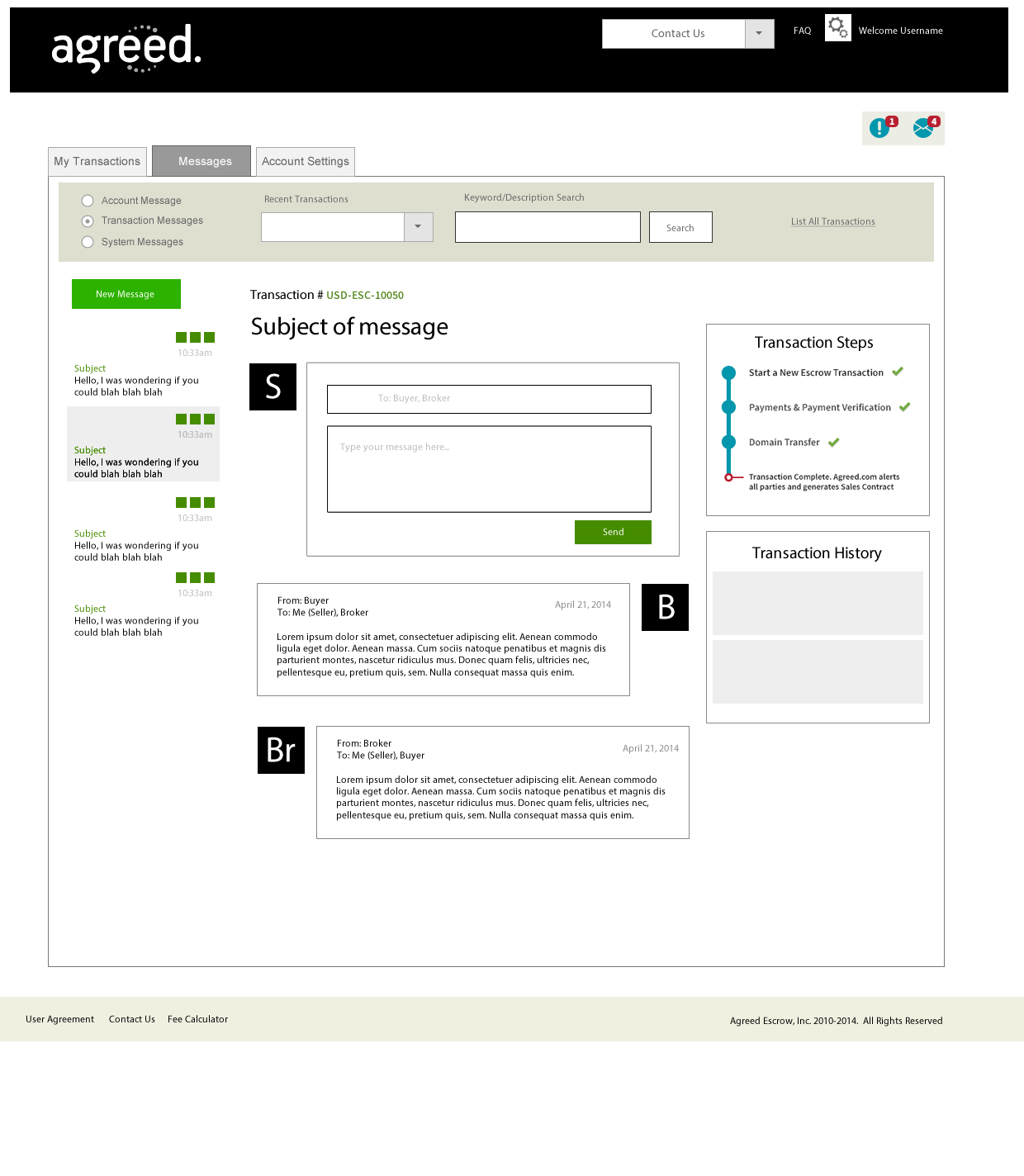Select the System Messages radio button

point(88,242)
